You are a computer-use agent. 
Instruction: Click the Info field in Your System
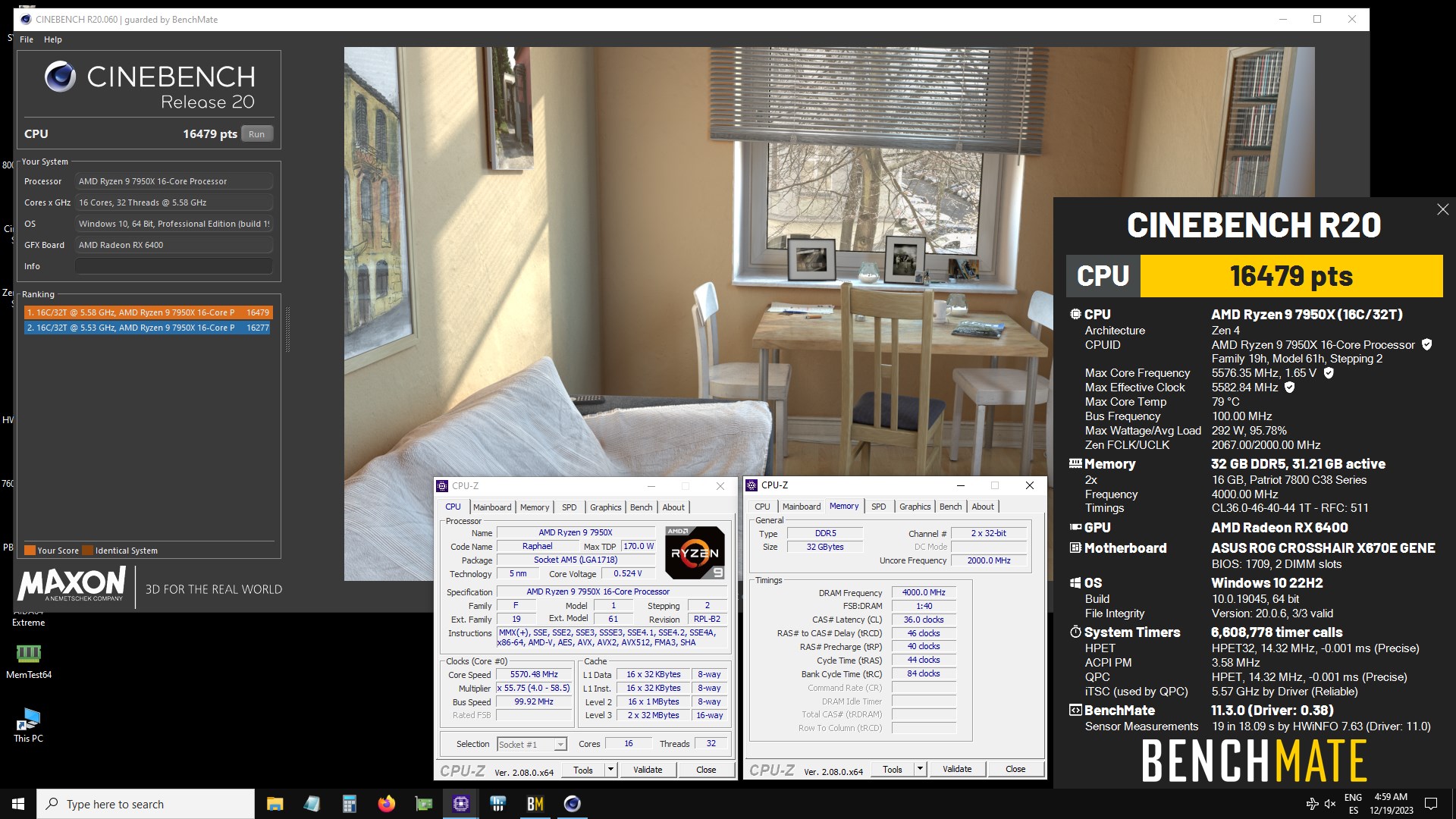(x=174, y=266)
